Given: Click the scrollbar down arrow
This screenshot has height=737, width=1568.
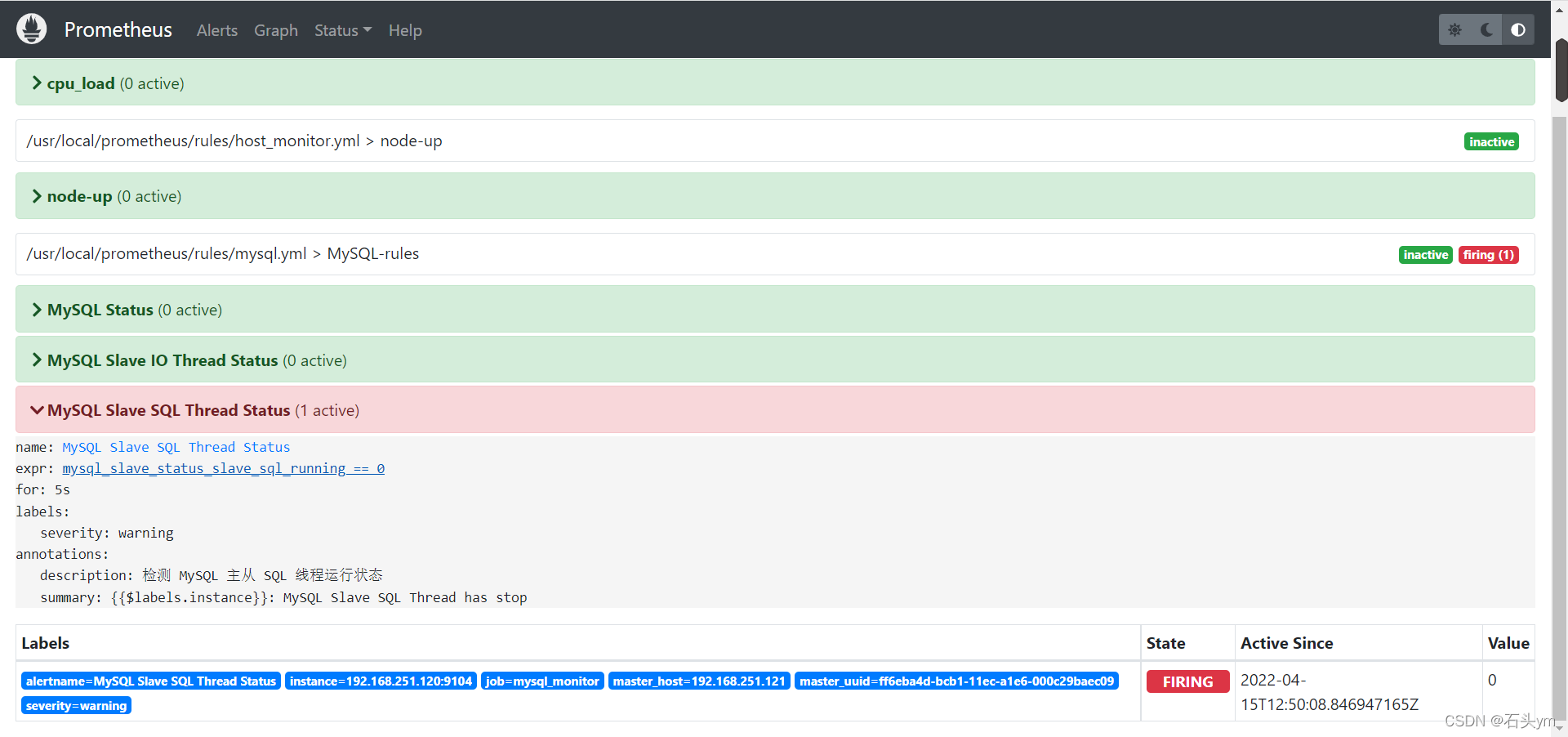Looking at the screenshot, I should tap(1561, 727).
